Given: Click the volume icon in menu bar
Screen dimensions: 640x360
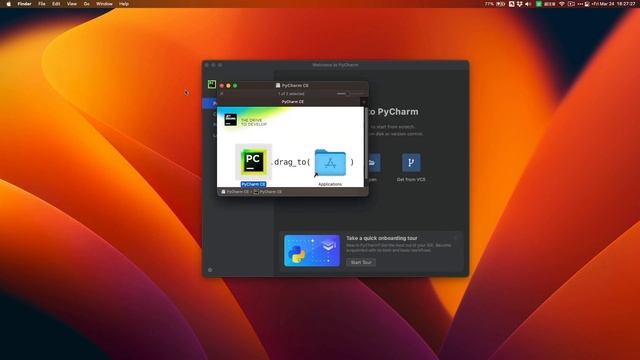Looking at the screenshot, I should point(528,4).
